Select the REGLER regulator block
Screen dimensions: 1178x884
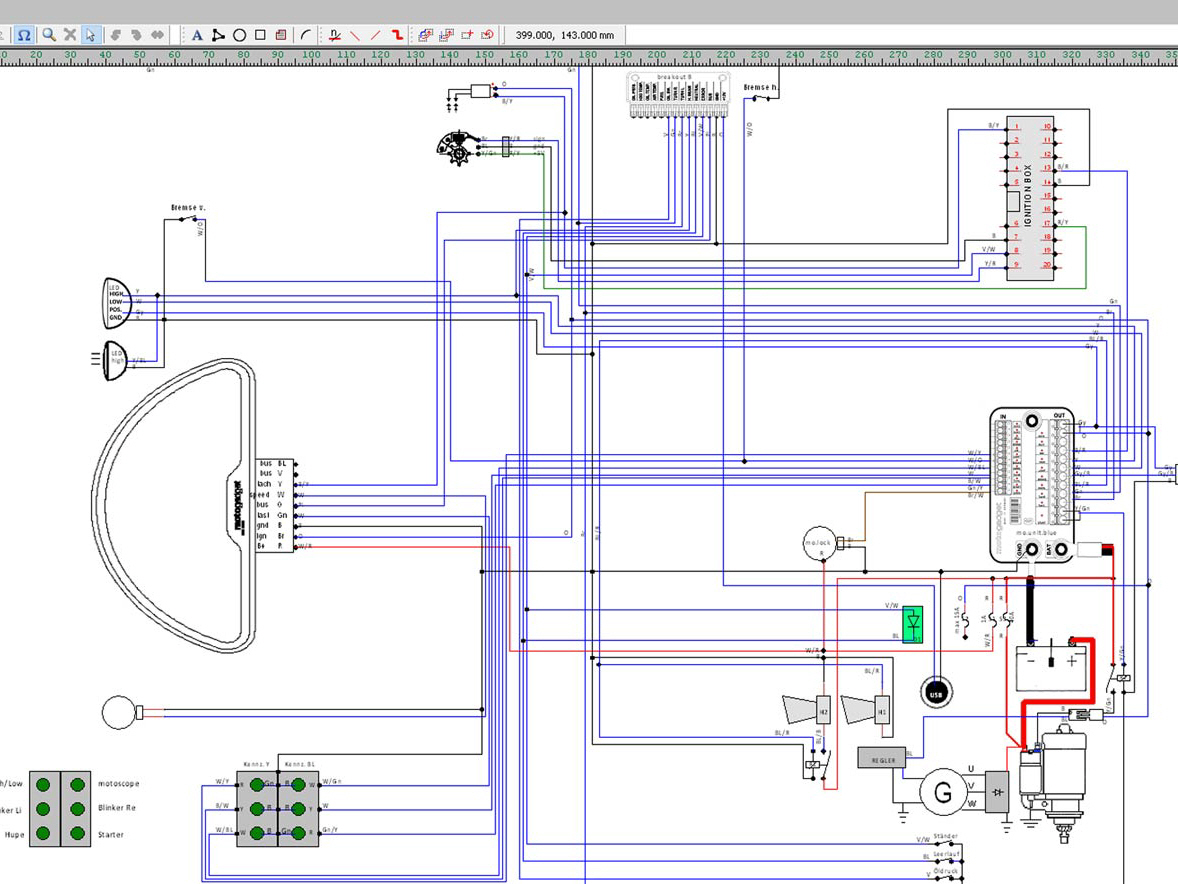coord(880,759)
